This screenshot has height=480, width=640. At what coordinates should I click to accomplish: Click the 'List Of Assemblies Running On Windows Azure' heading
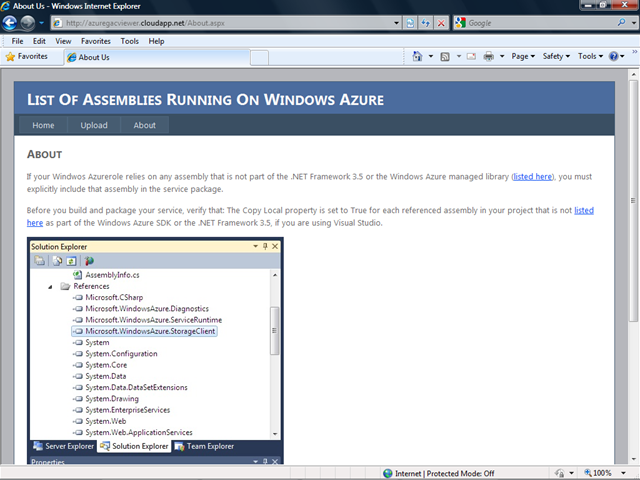coord(205,100)
